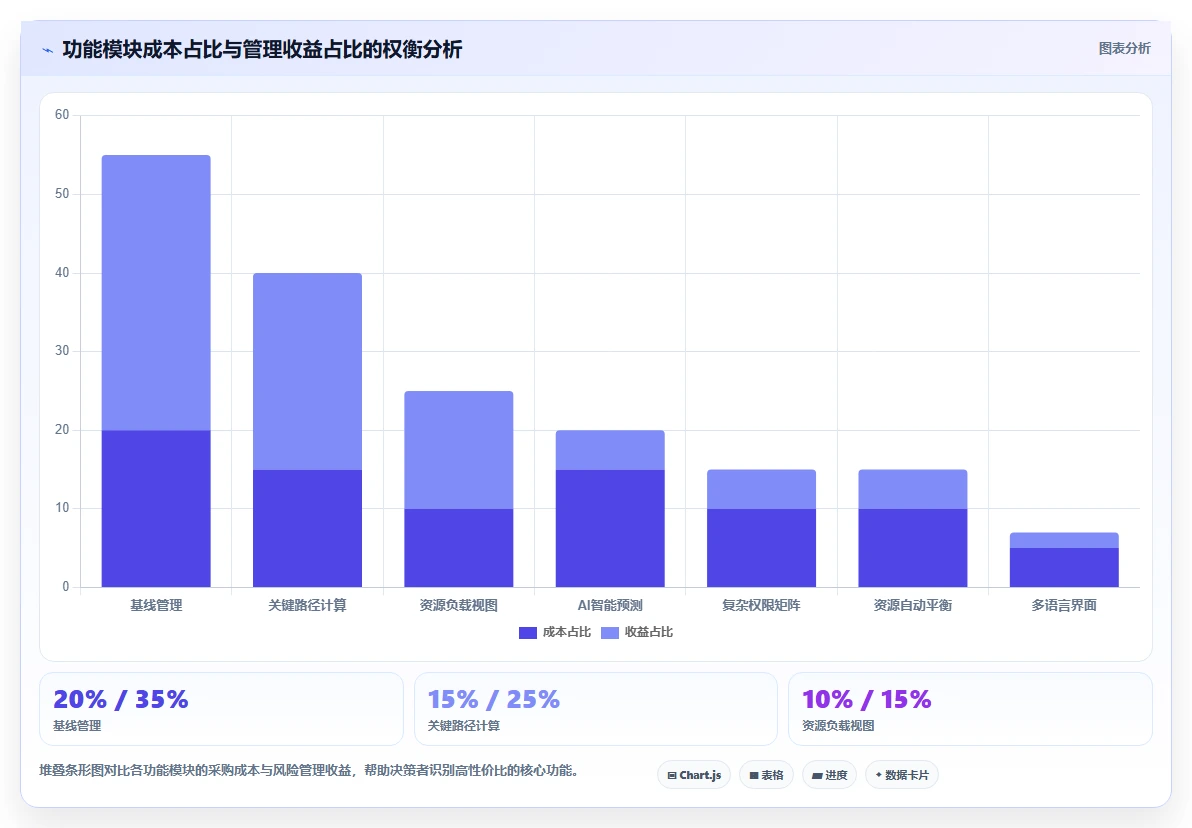
Task: Click the 成本占比 legend color box
Action: (x=528, y=633)
